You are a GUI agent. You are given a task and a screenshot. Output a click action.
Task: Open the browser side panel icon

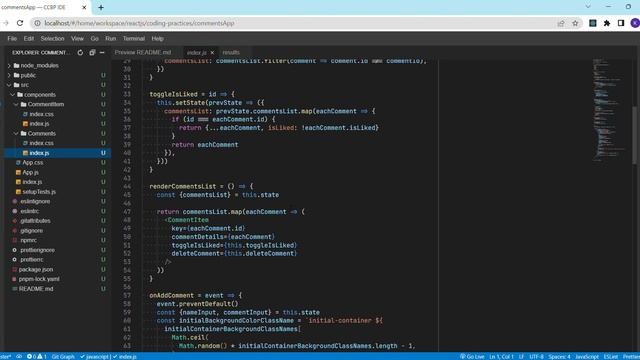coord(621,23)
